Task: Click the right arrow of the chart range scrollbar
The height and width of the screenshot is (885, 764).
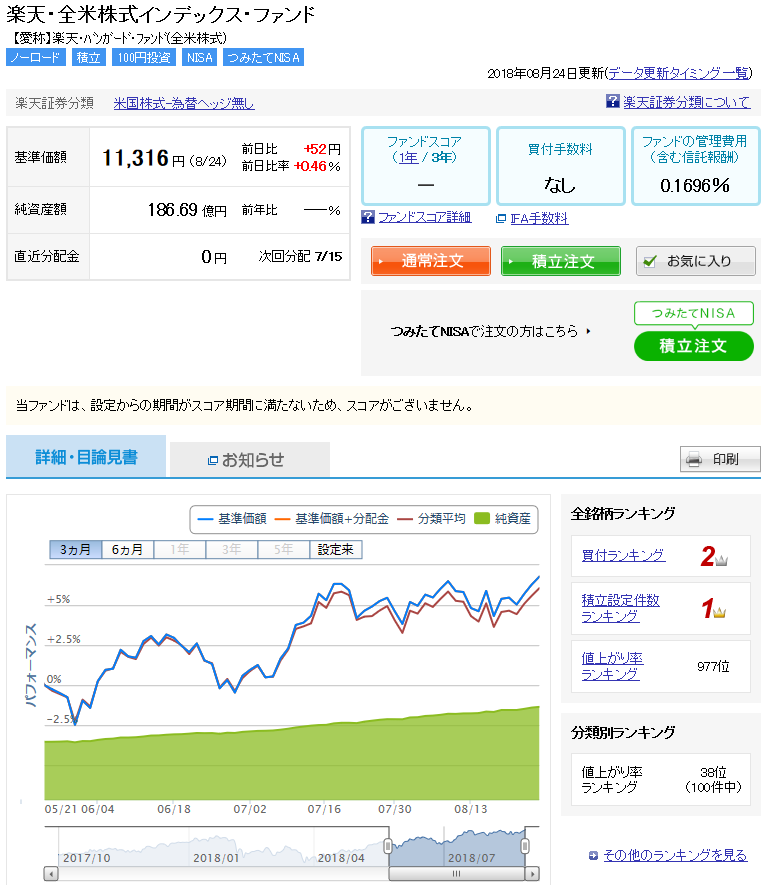Action: [532, 874]
